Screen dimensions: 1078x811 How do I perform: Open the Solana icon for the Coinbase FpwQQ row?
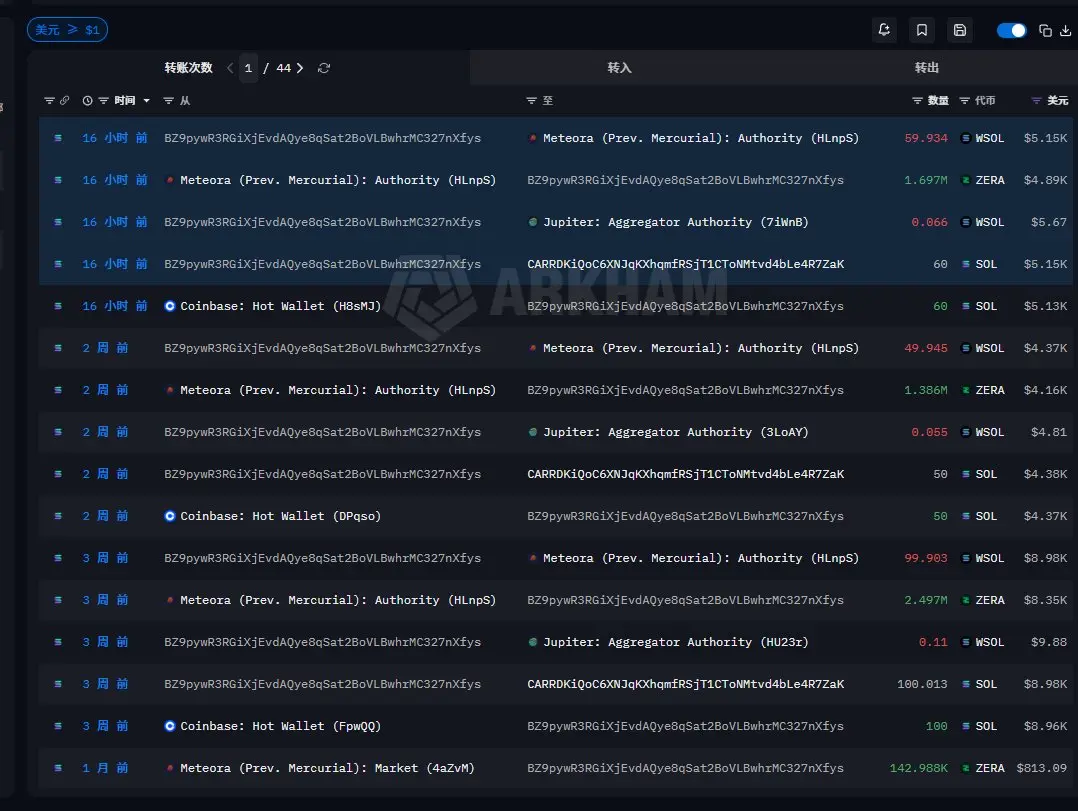[58, 726]
